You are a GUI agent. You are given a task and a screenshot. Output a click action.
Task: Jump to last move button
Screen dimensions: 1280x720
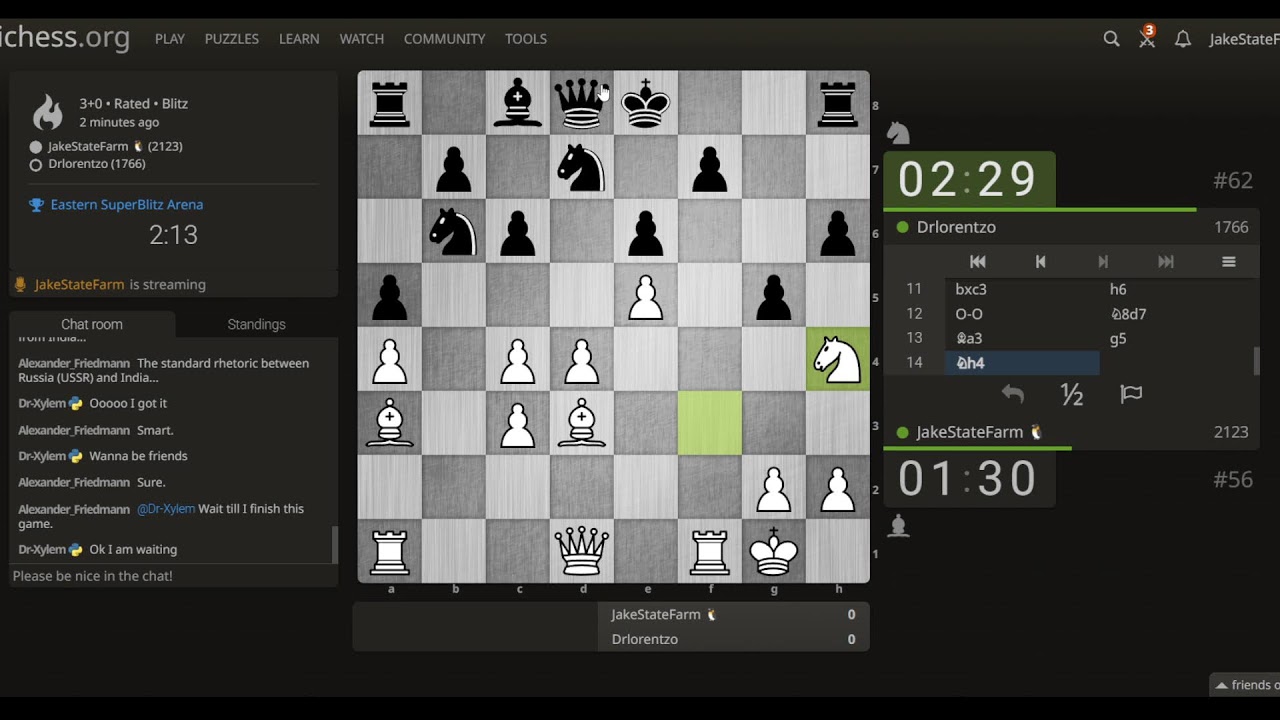click(1166, 261)
